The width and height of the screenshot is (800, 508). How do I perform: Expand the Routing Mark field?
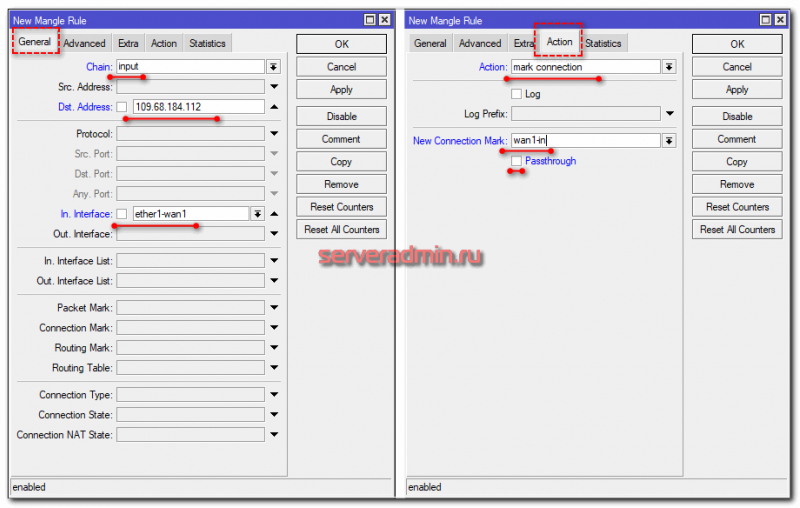tap(274, 347)
